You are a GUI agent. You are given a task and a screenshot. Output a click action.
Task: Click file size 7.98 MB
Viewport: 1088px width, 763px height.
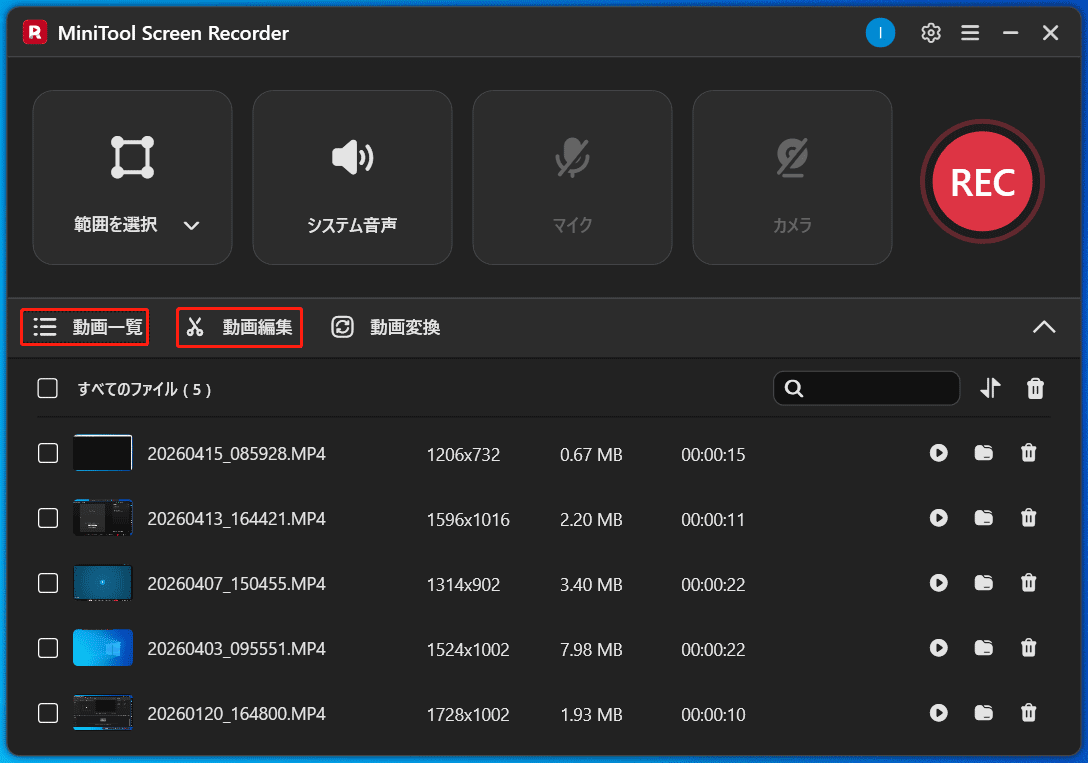tap(591, 650)
